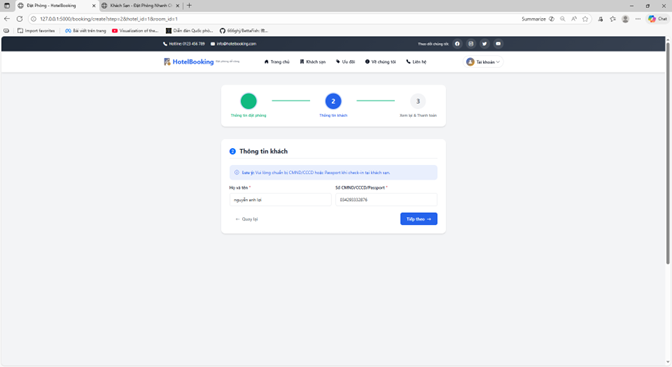Click the browser refresh icon
Viewport: 672px width, 367px height.
coord(20,19)
